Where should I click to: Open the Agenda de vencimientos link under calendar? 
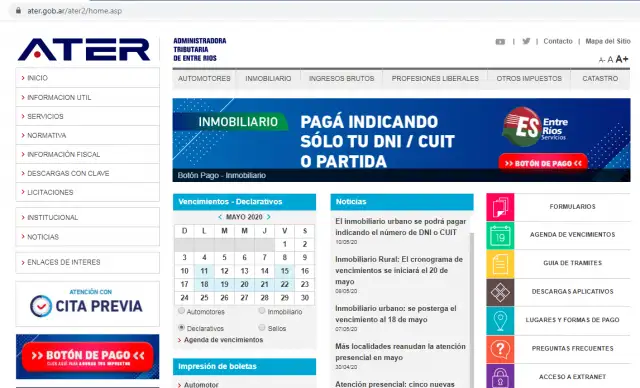223,340
